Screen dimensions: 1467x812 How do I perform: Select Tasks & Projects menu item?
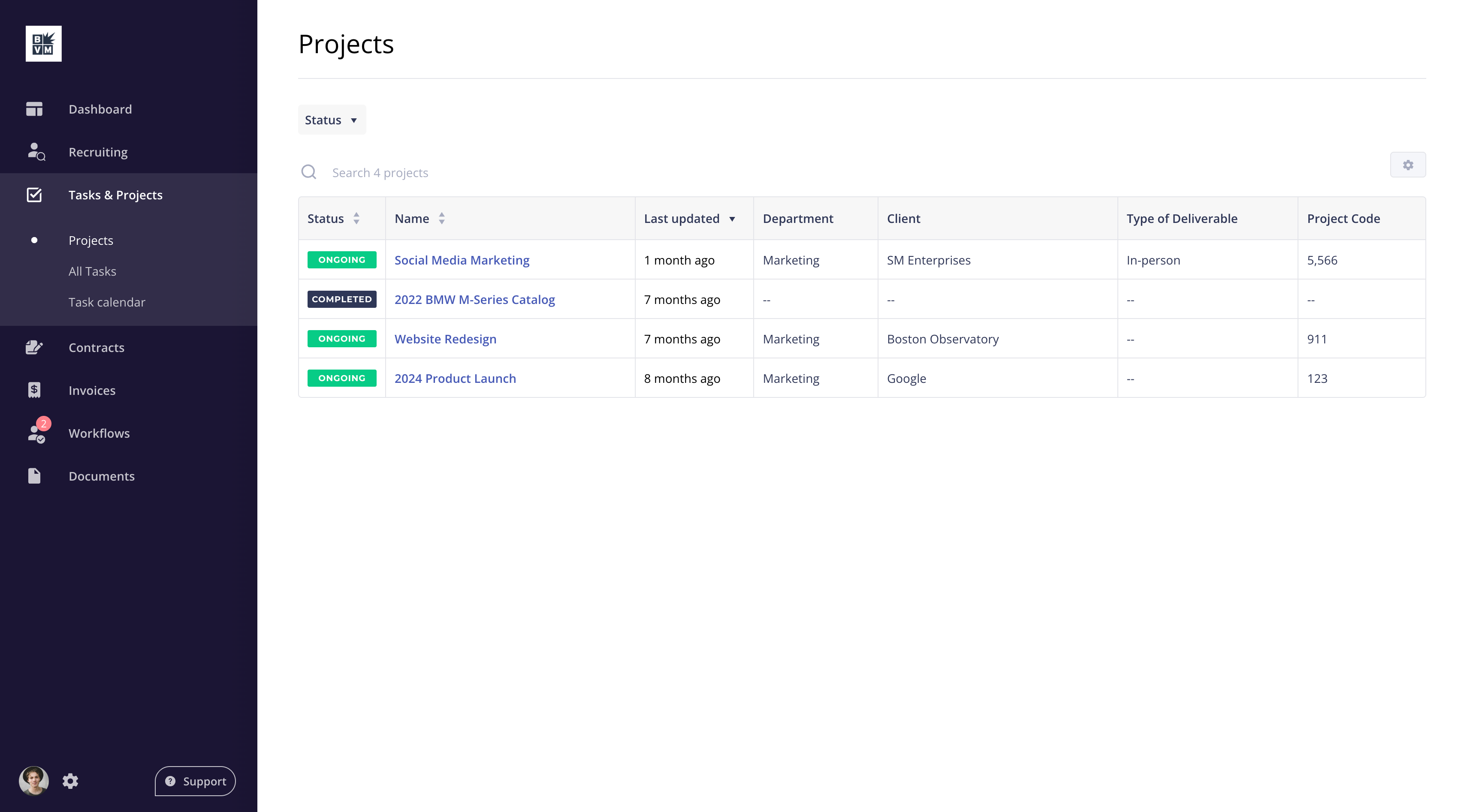(x=115, y=195)
